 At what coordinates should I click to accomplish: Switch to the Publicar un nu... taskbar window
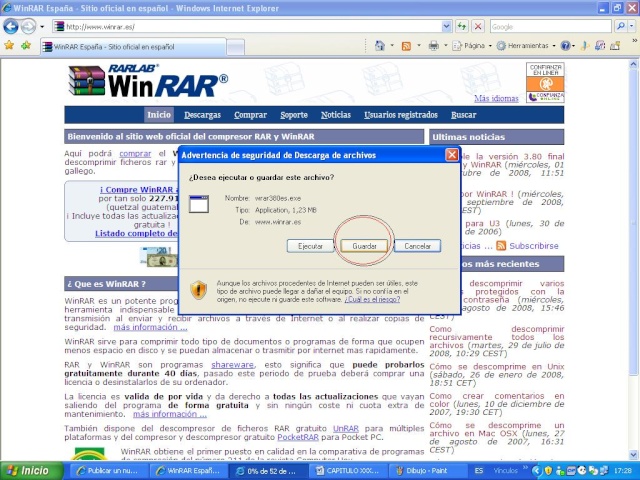[108, 471]
